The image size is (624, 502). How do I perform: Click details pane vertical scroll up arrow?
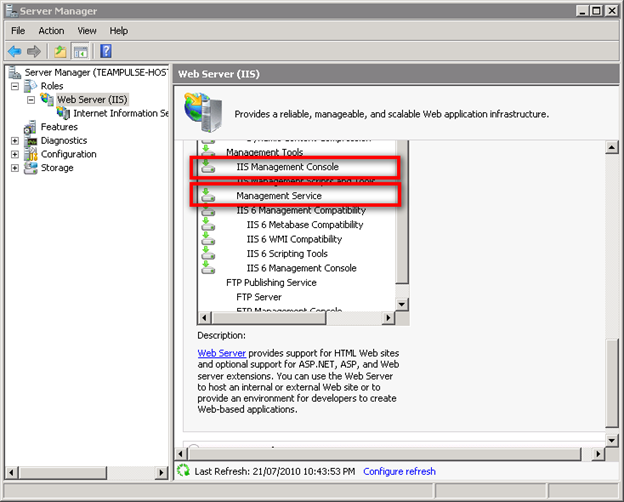612,147
